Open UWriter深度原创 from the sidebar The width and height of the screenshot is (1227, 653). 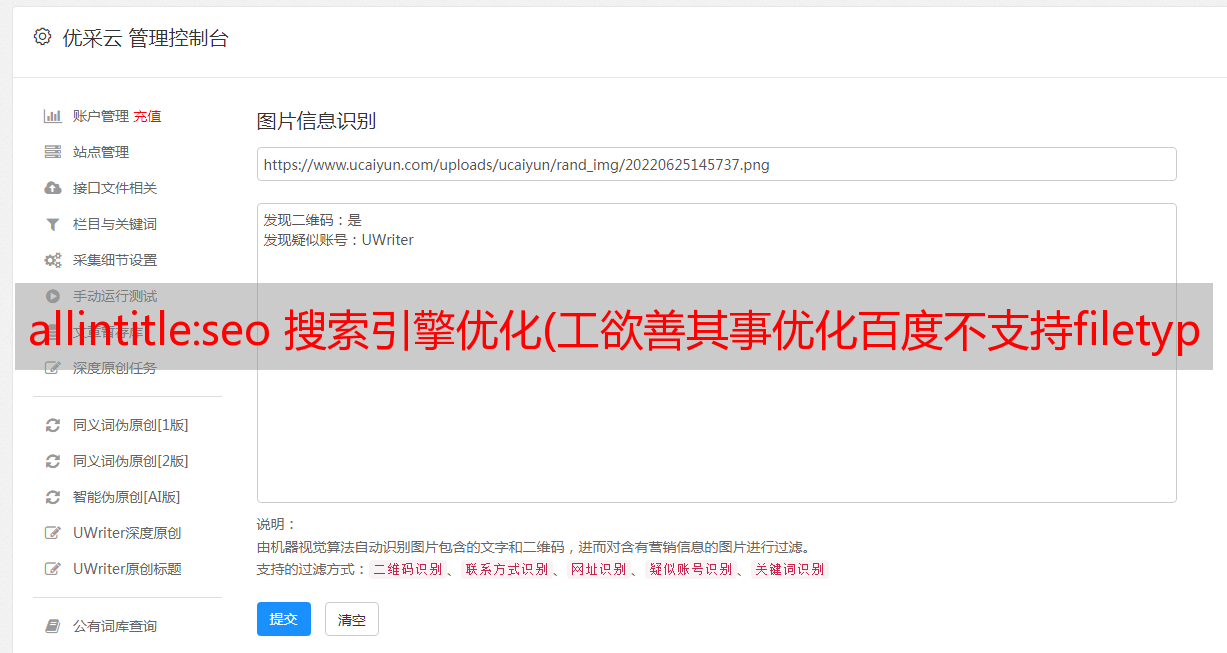[127, 533]
